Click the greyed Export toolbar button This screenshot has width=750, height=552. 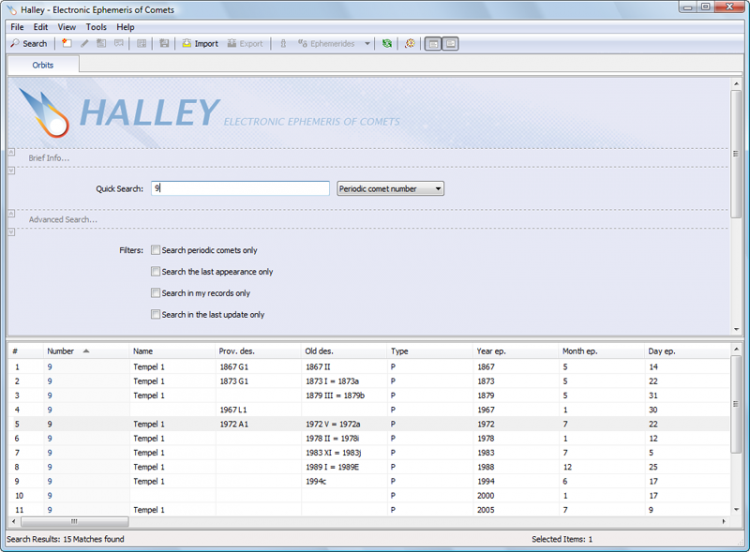245,44
